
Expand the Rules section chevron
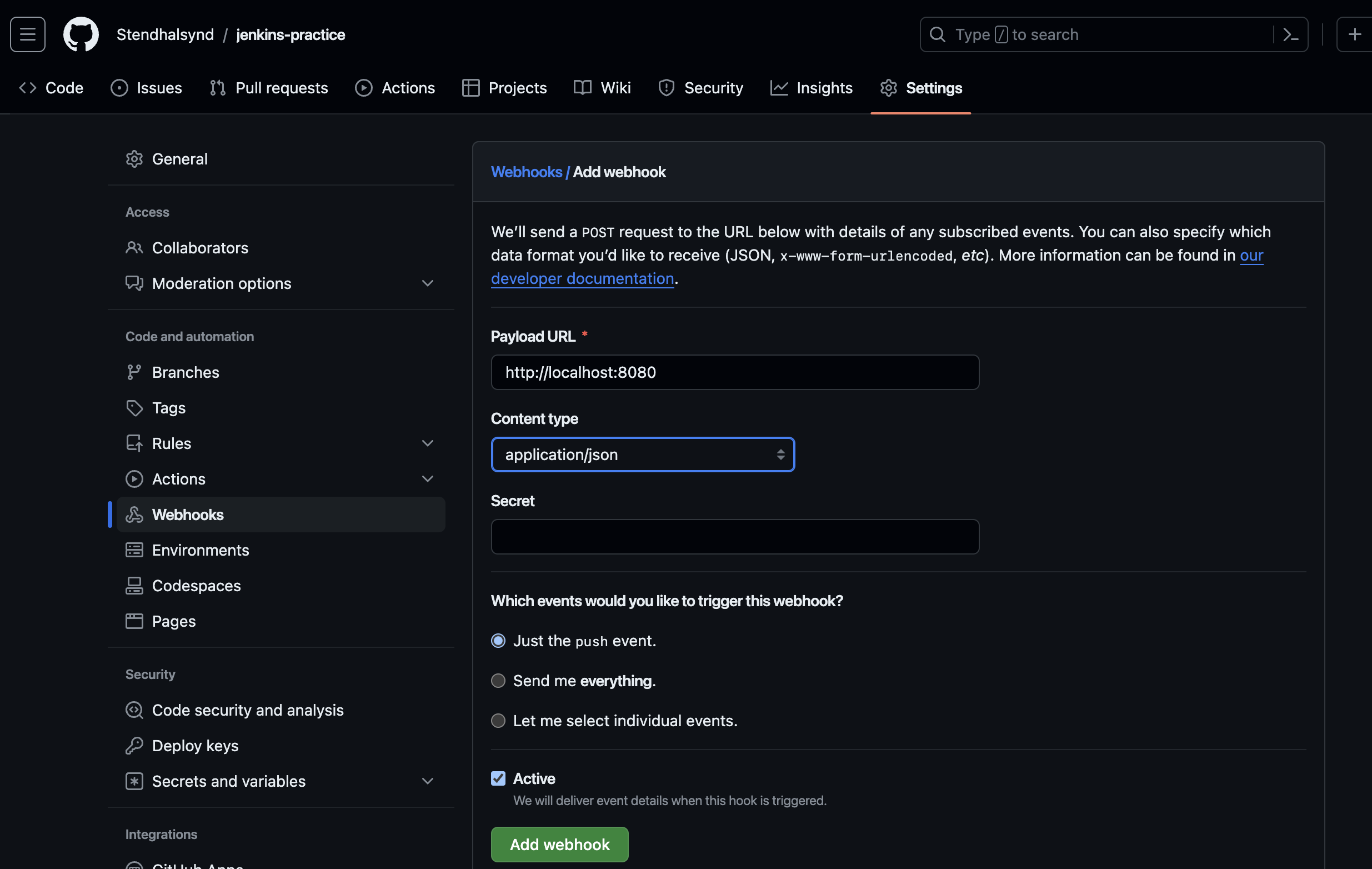pos(427,443)
